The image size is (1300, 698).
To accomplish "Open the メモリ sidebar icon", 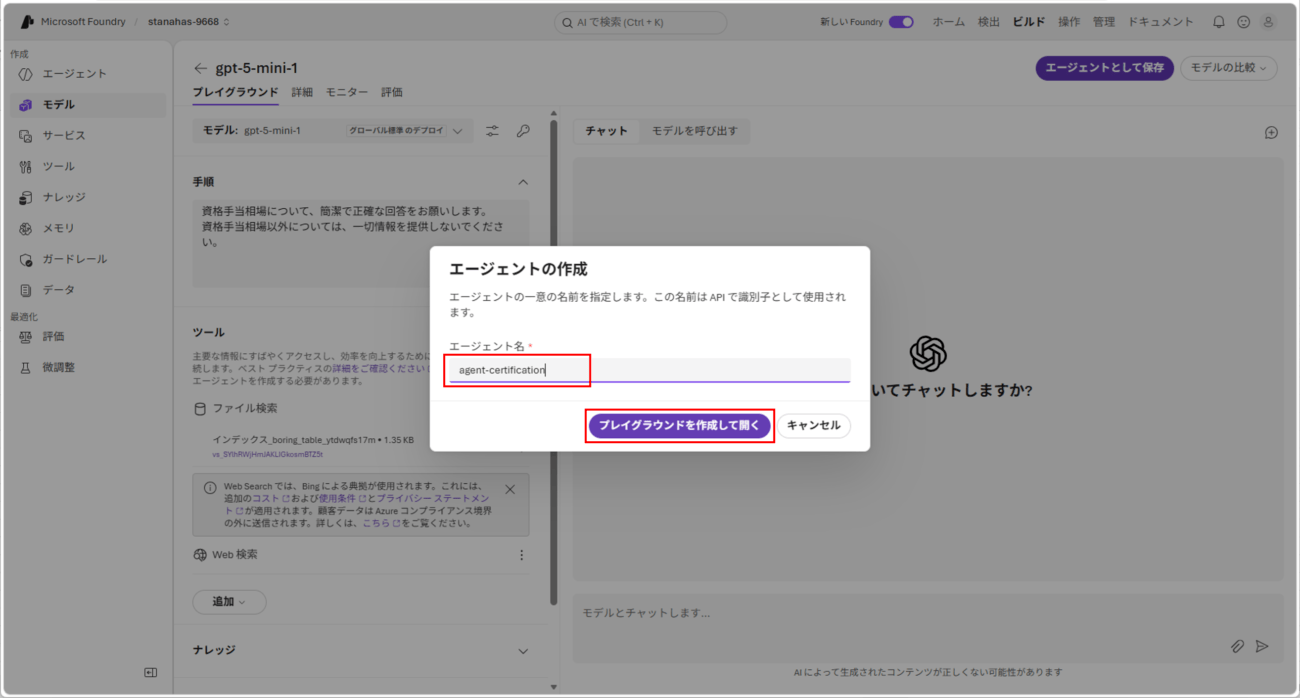I will (x=26, y=229).
